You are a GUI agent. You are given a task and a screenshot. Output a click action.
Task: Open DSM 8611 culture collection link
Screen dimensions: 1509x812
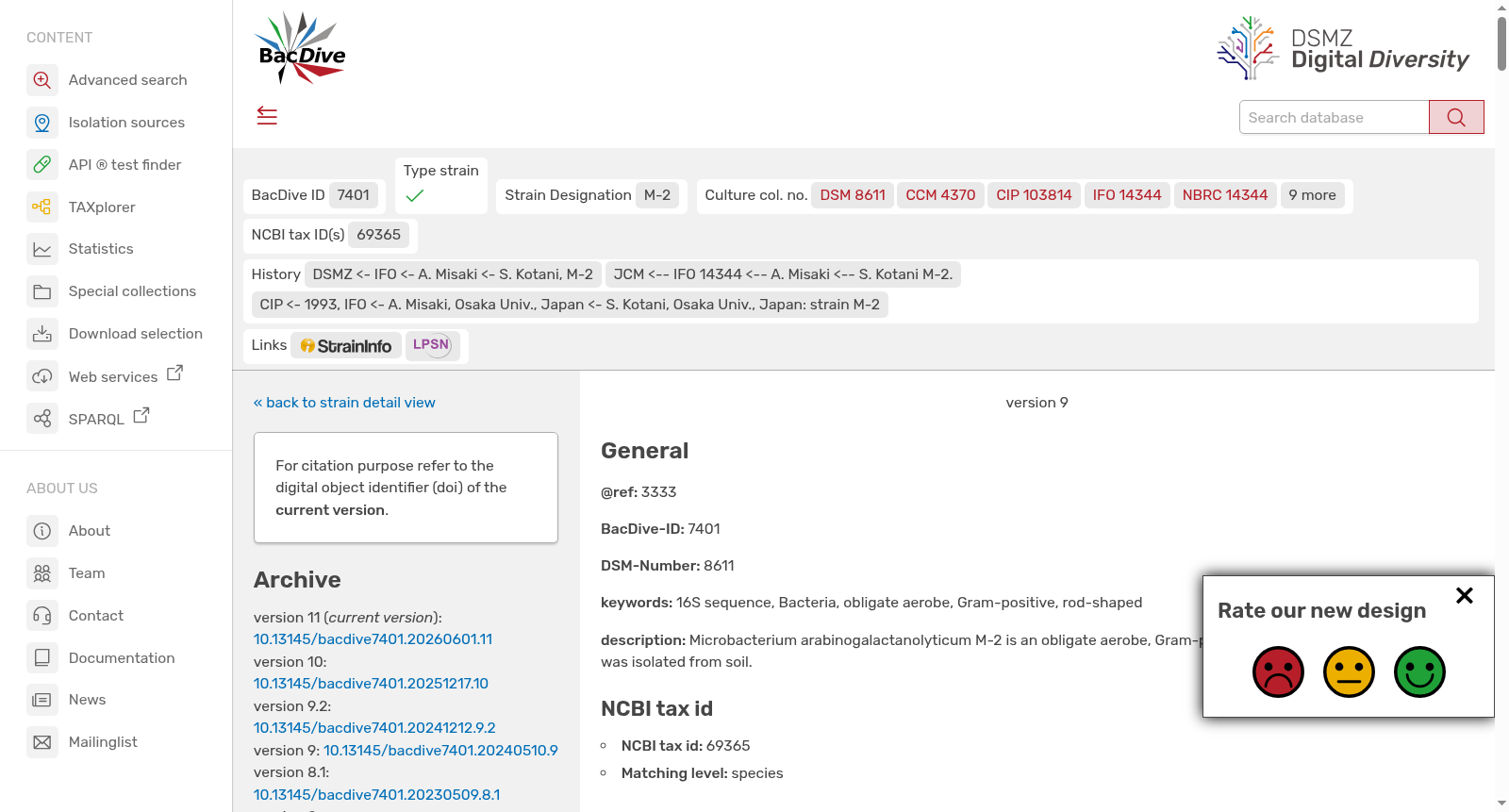click(x=853, y=195)
